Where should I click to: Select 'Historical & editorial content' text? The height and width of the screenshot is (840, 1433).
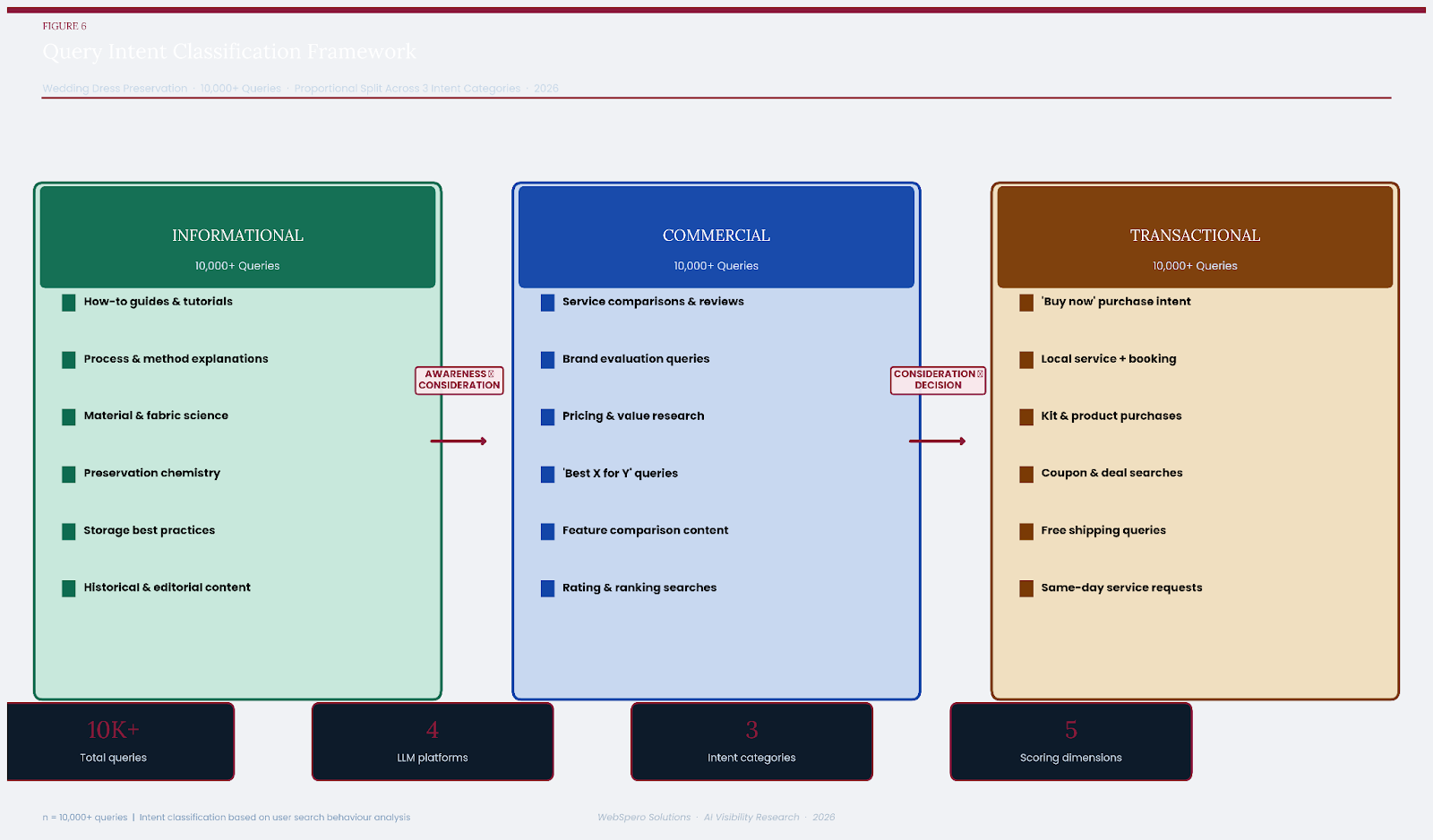(x=167, y=587)
